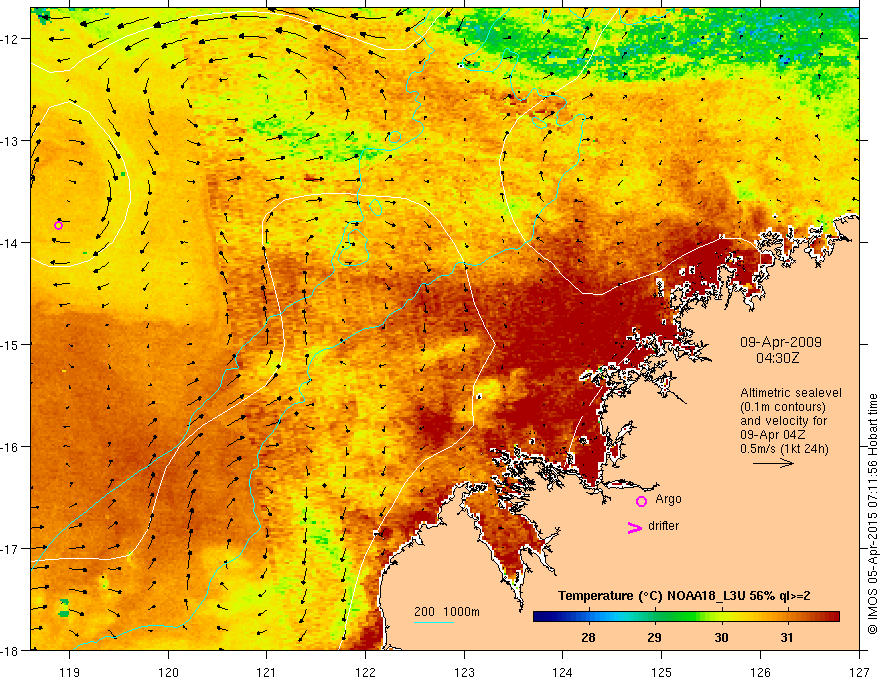Click the 'drifter' legend label
The width and height of the screenshot is (880, 680).
pos(663,526)
